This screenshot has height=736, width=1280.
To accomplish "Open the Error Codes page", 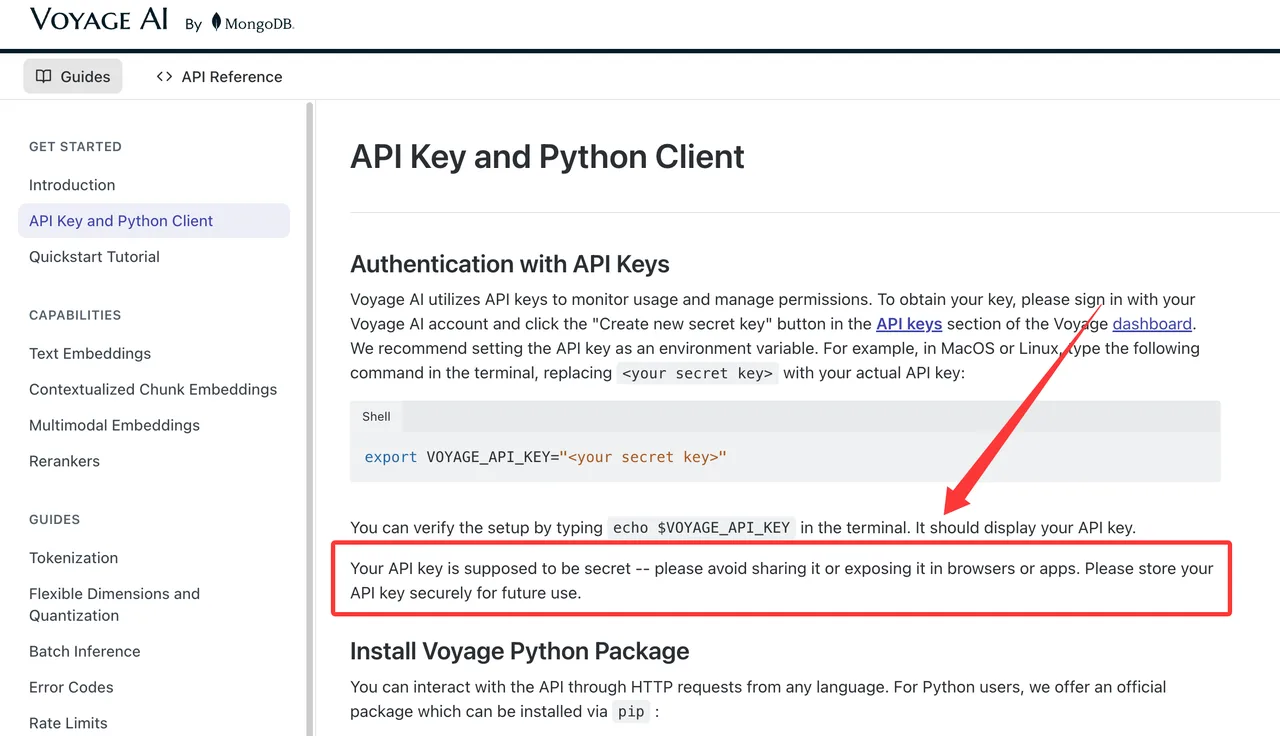I will pyautogui.click(x=71, y=687).
